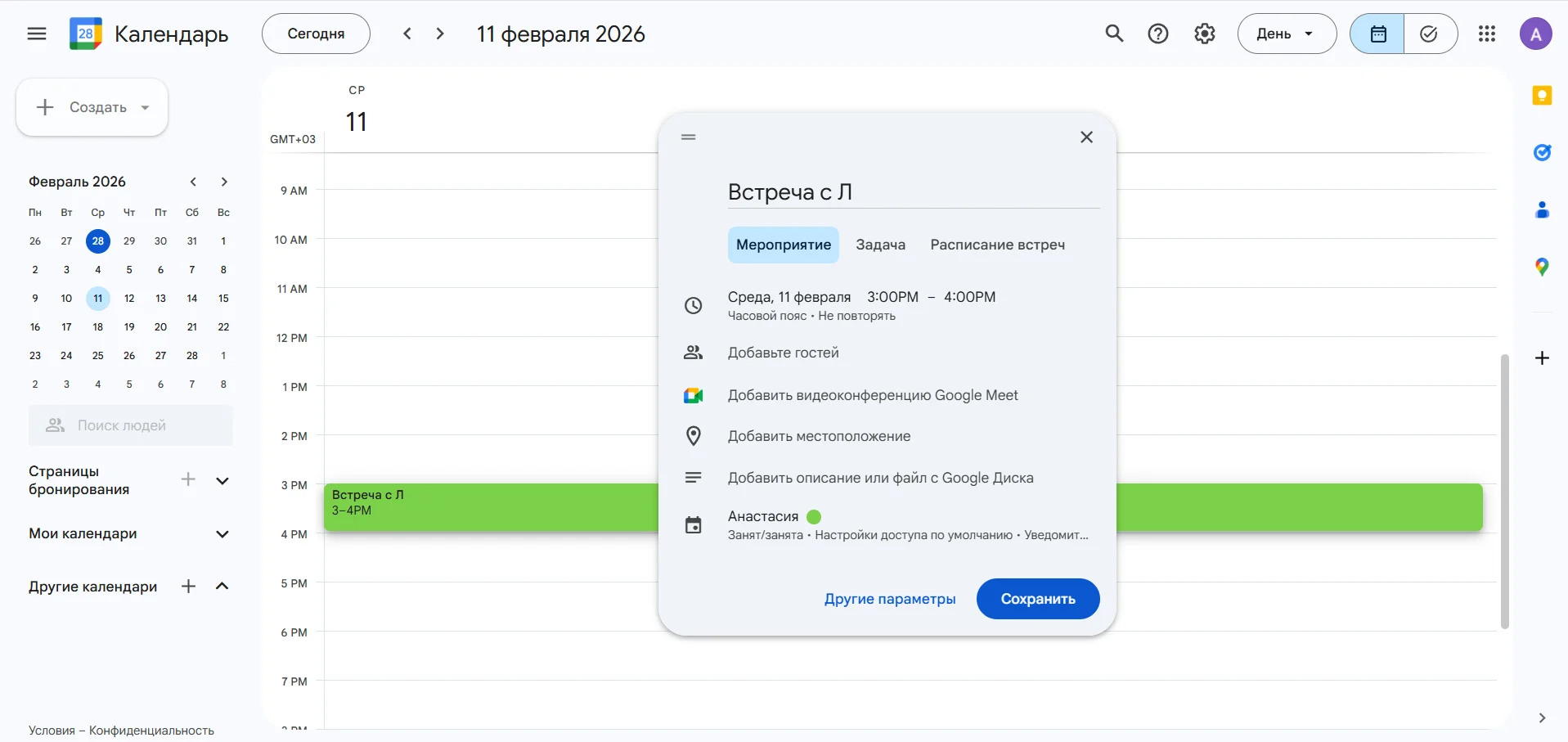Open Contacts side panel icon
Screen dimensions: 1568x742
click(x=1542, y=210)
